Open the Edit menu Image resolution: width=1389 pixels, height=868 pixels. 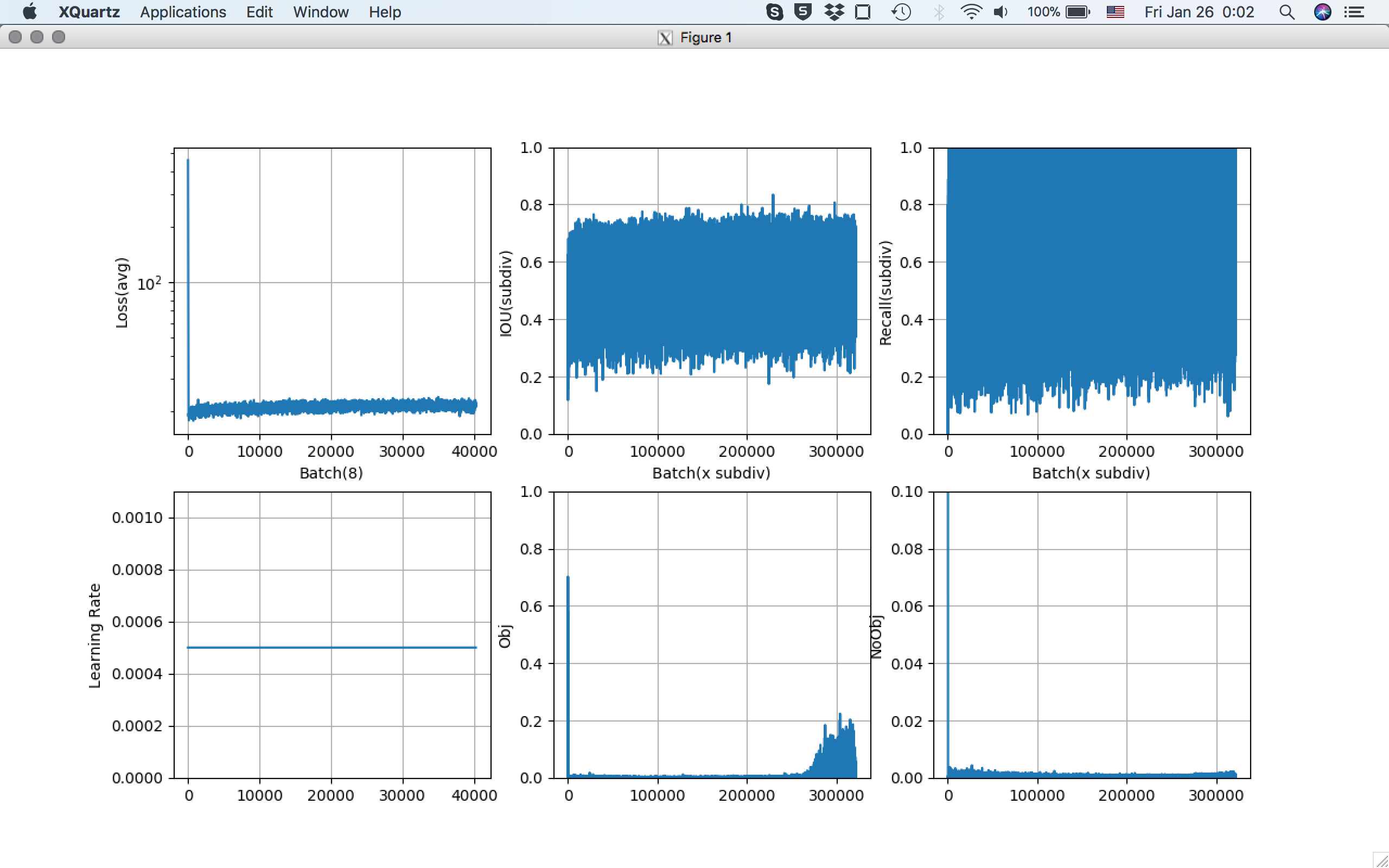click(259, 12)
